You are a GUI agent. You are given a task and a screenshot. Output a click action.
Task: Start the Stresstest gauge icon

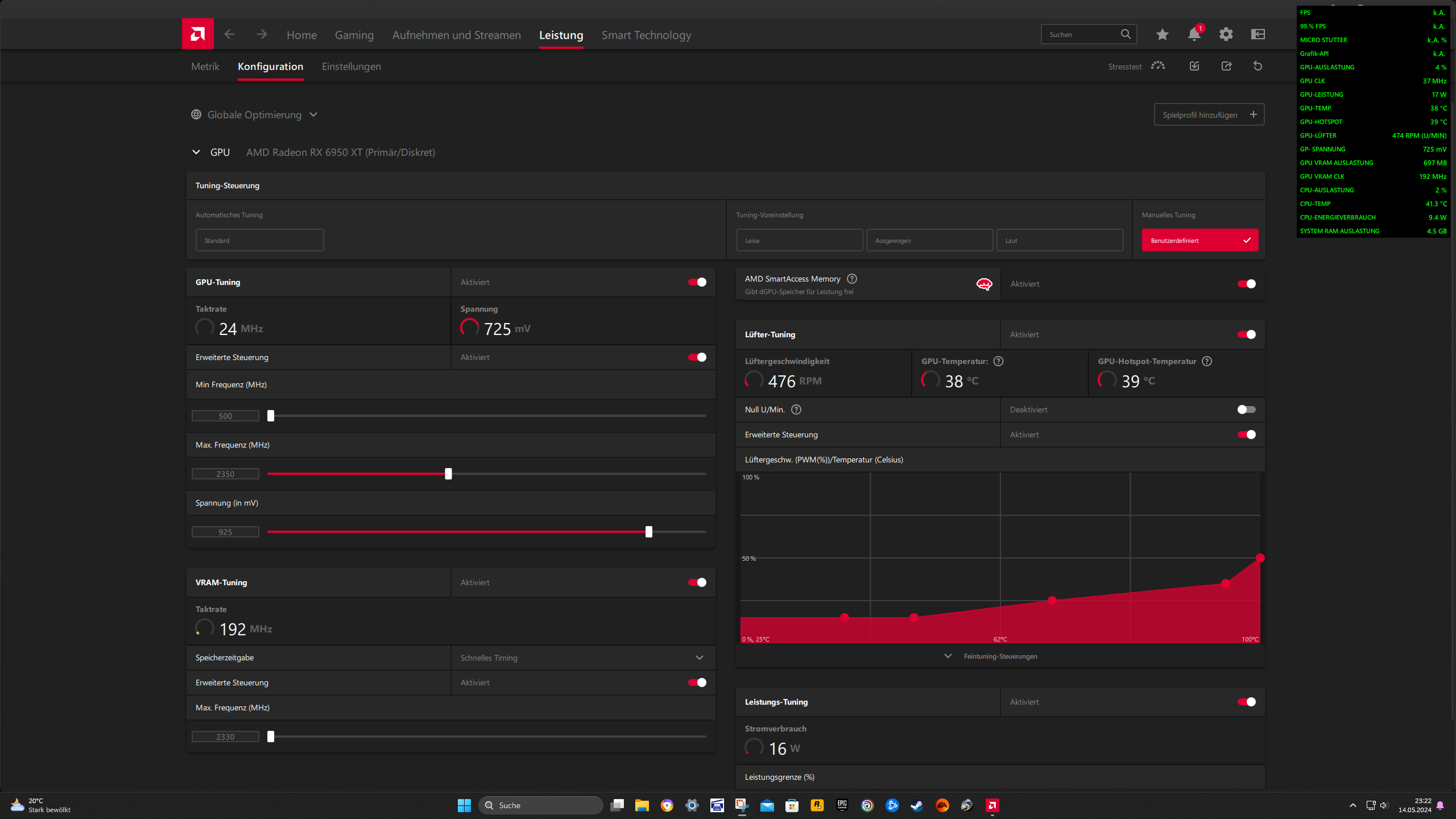tap(1157, 67)
